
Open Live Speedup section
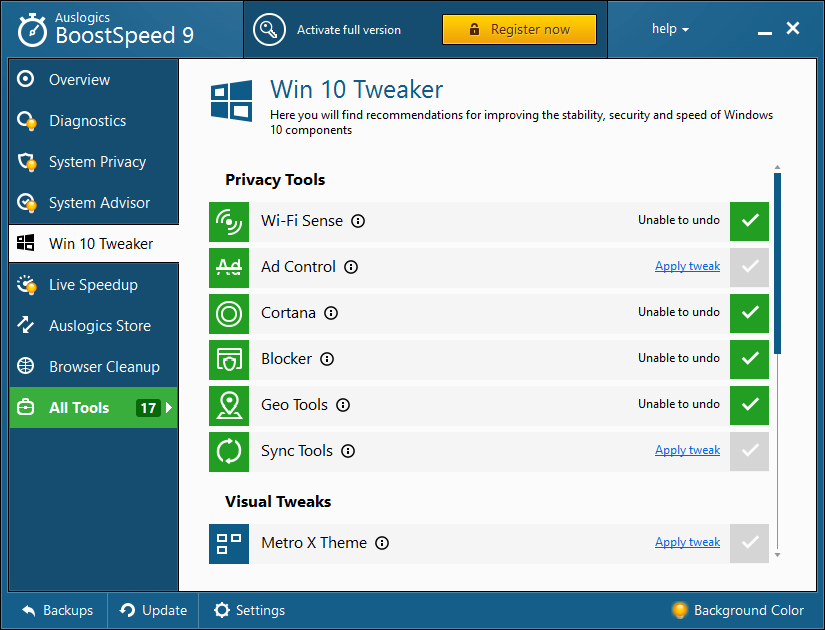[x=94, y=285]
